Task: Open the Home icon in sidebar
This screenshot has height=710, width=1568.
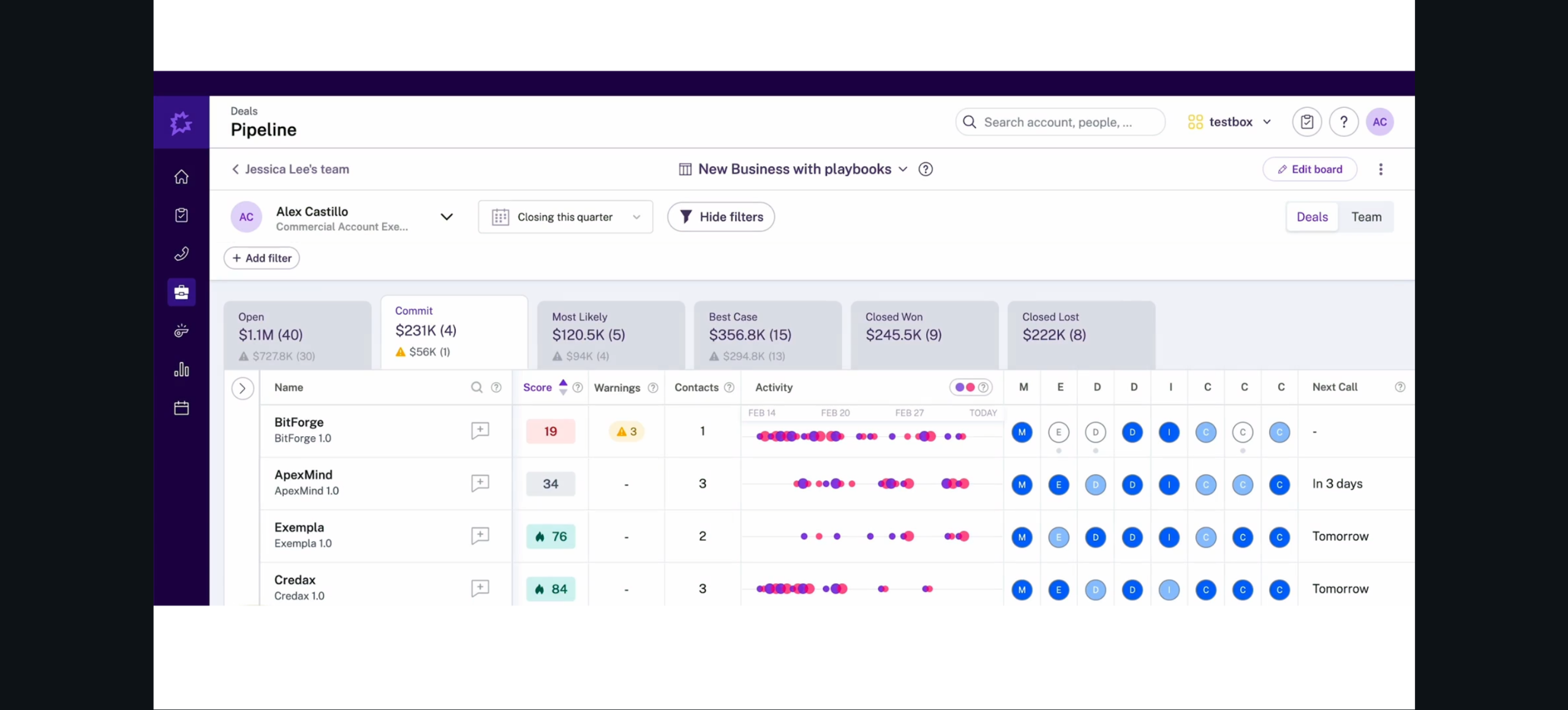Action: [181, 177]
